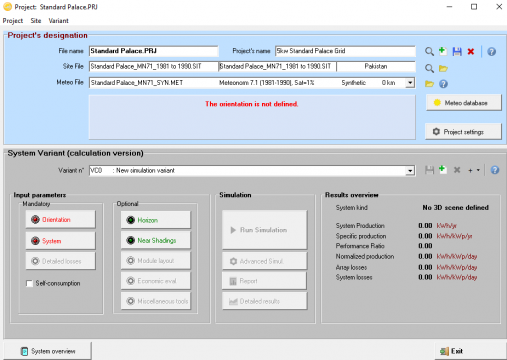Save project with blue floppy disk icon
This screenshot has width=507, height=360.
click(457, 51)
